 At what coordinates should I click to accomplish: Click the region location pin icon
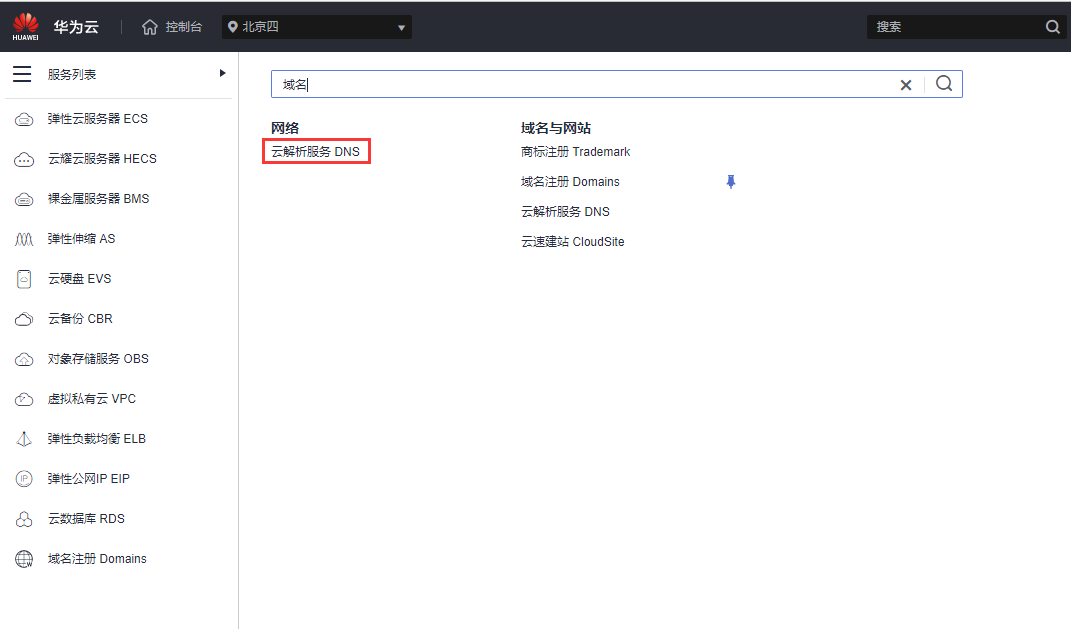233,27
